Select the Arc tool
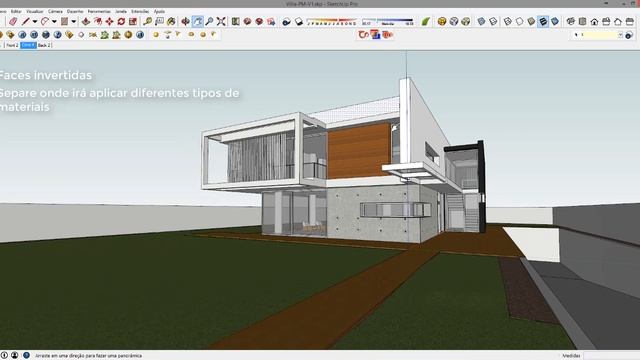 tap(44, 21)
